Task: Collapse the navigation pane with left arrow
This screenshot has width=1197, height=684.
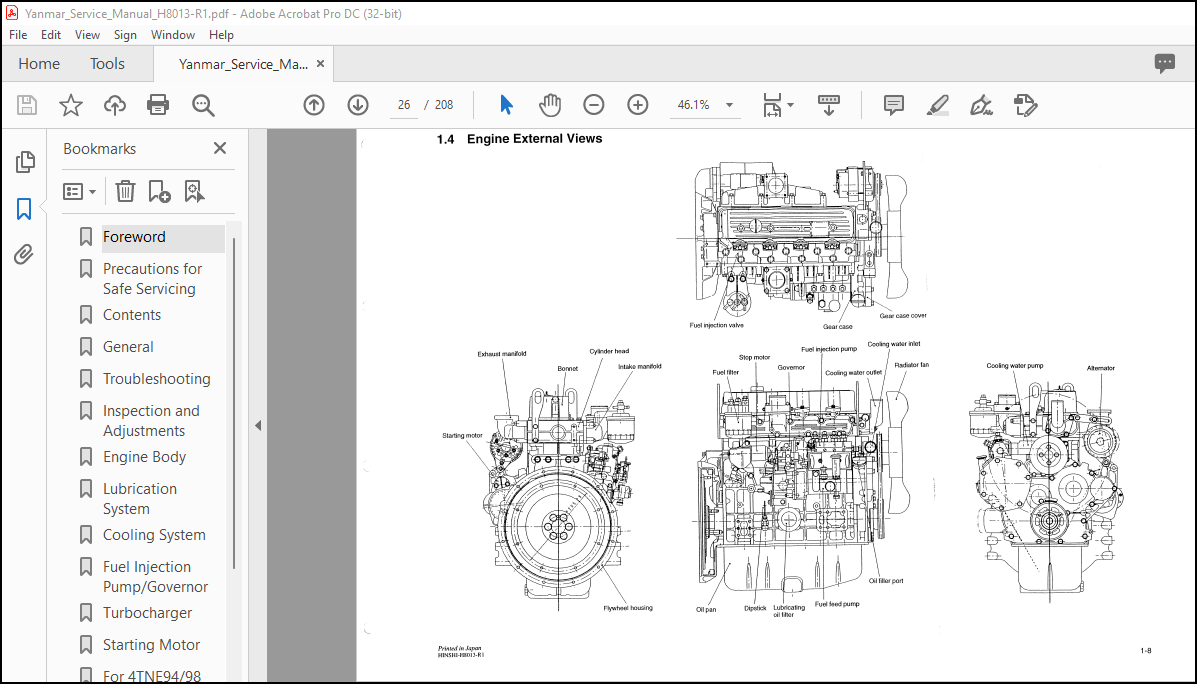Action: (258, 425)
